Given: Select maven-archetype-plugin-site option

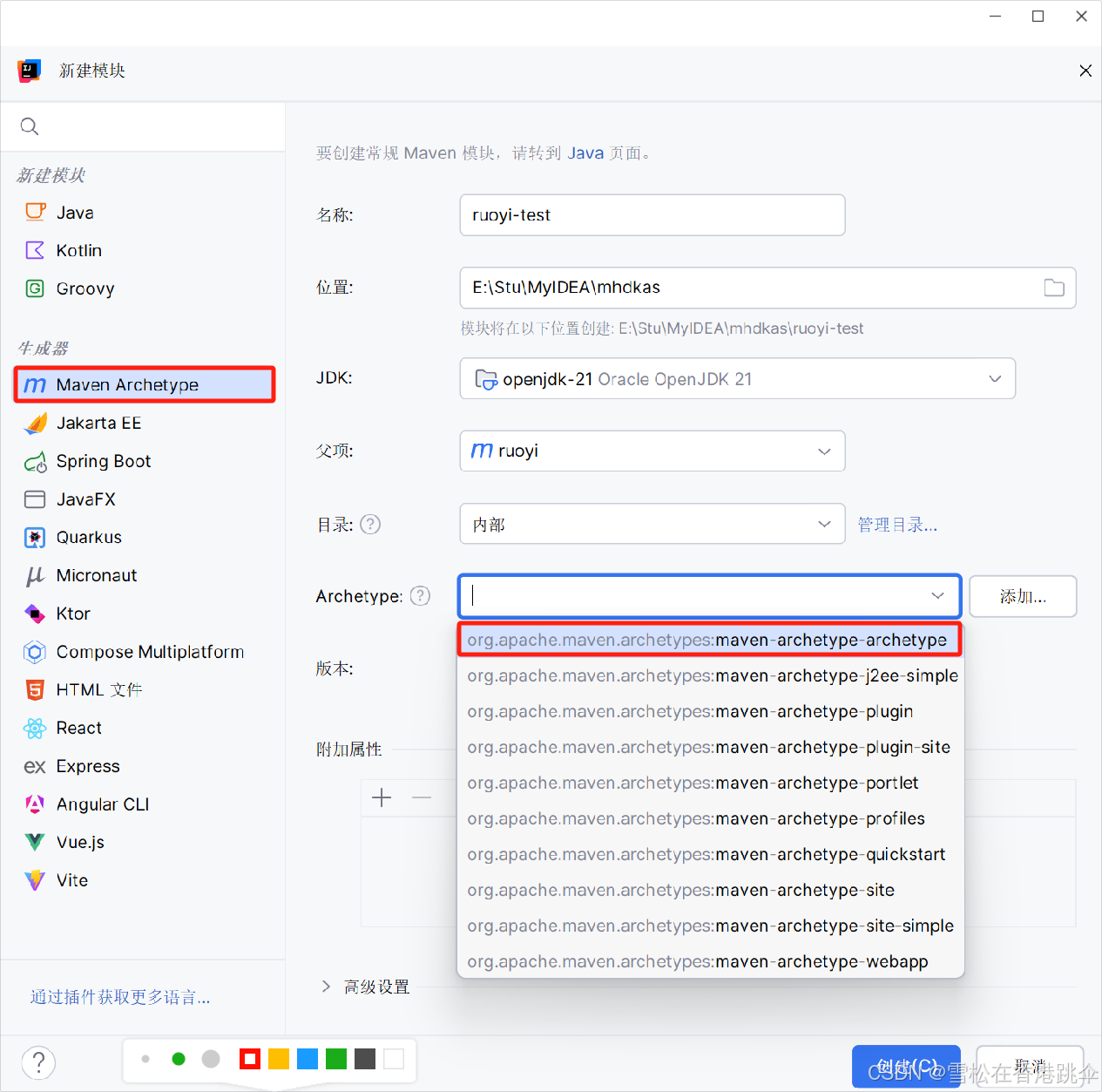Looking at the screenshot, I should click(x=710, y=747).
